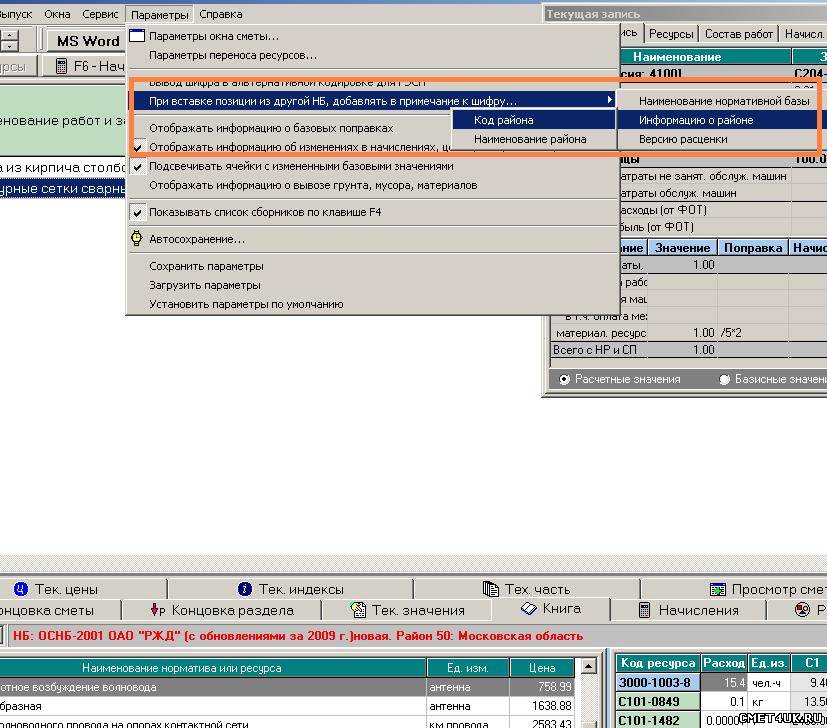Open Параметры переноса ресурсов dialog
The height and width of the screenshot is (728, 827).
(x=372, y=55)
